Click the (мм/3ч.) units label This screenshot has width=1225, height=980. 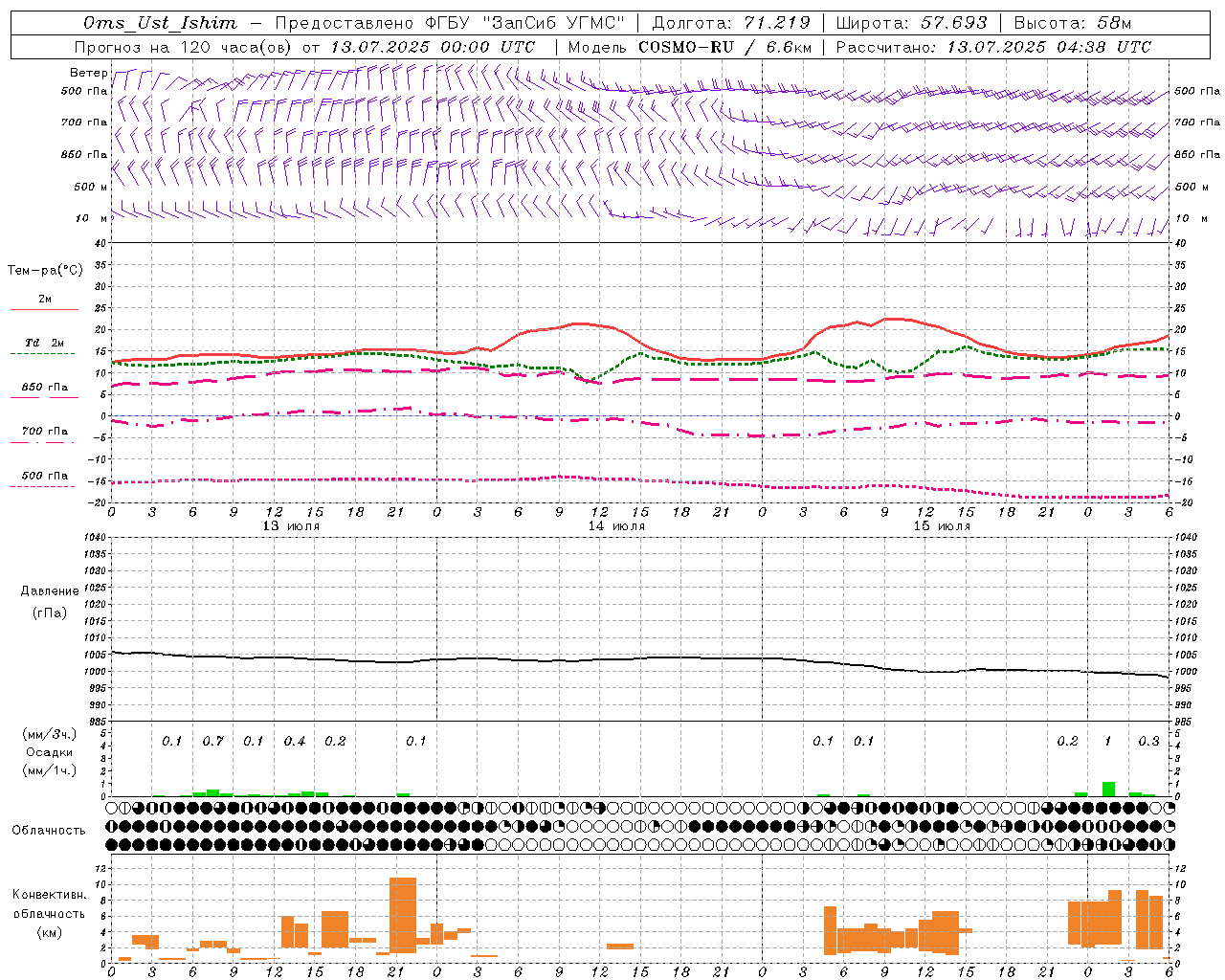click(50, 734)
